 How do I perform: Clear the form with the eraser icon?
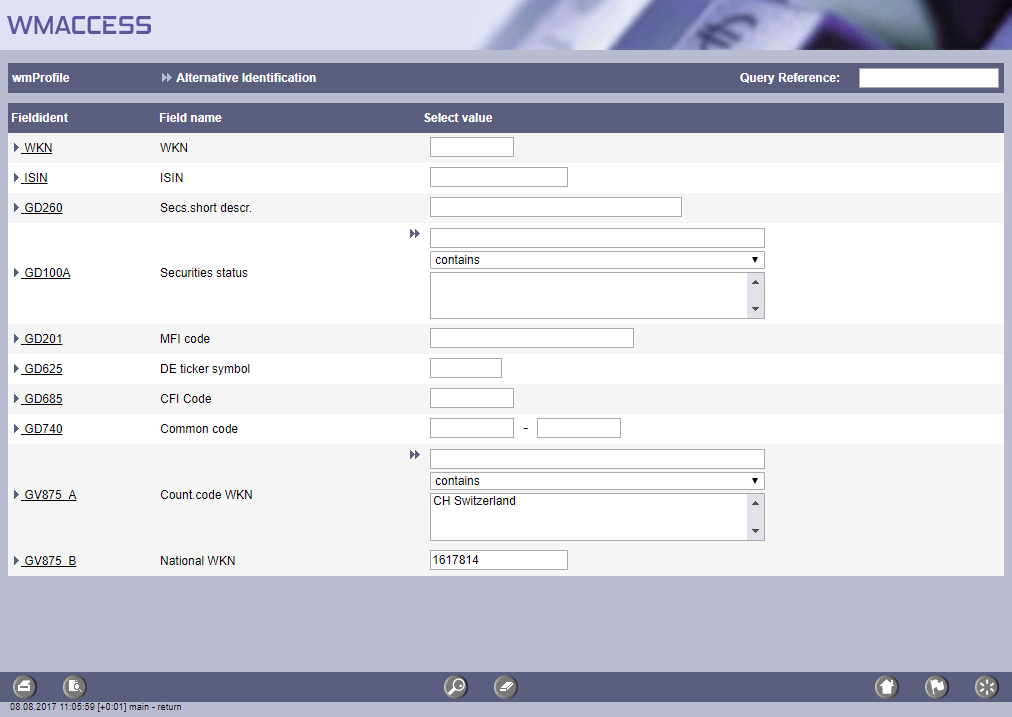pyautogui.click(x=506, y=687)
